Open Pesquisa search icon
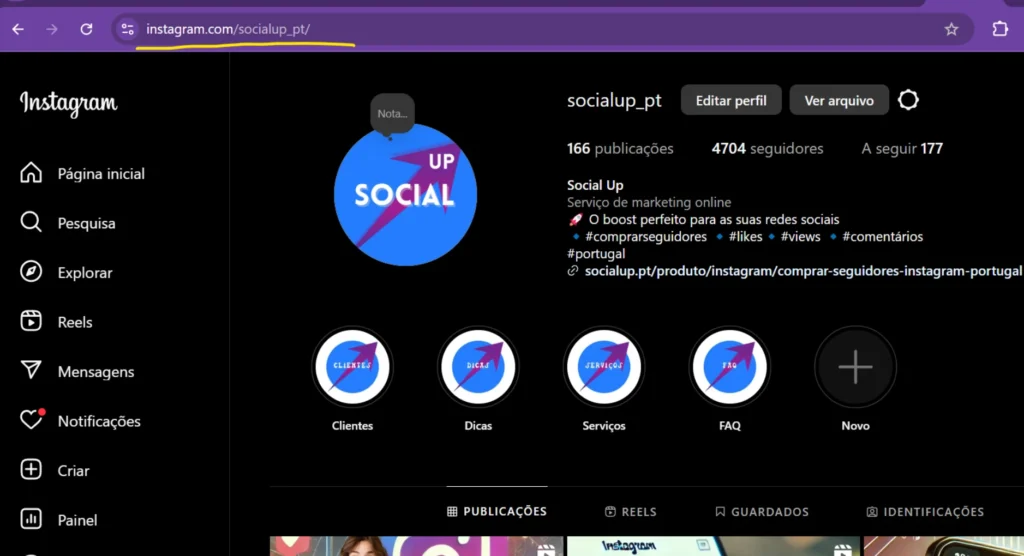The width and height of the screenshot is (1024, 556). coord(31,223)
